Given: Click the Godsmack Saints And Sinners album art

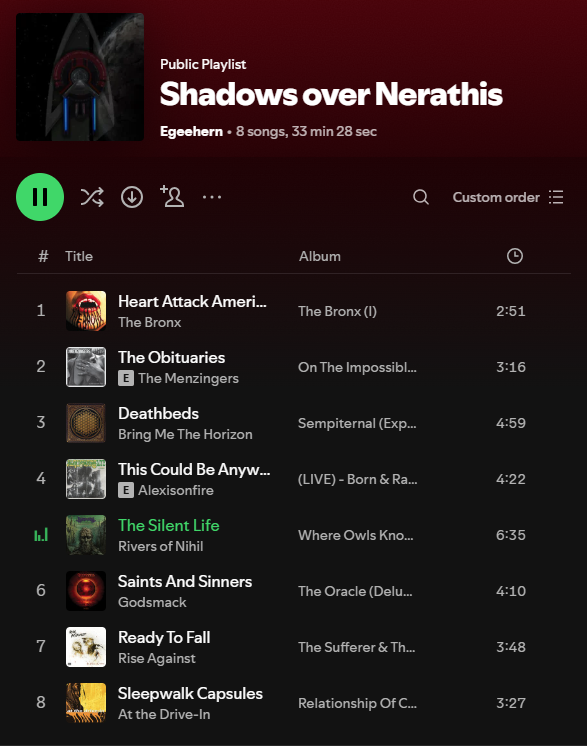Looking at the screenshot, I should click(x=86, y=591).
